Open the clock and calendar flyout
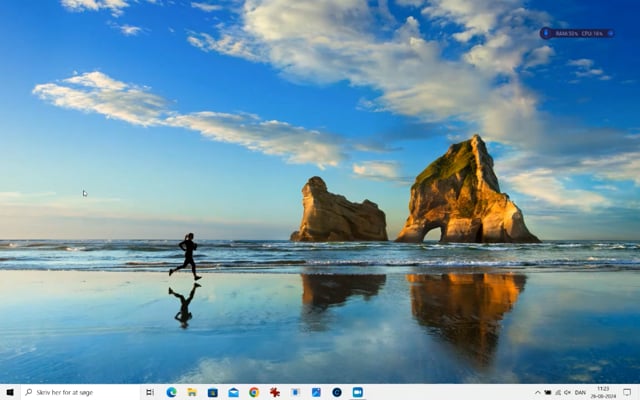 pos(603,392)
